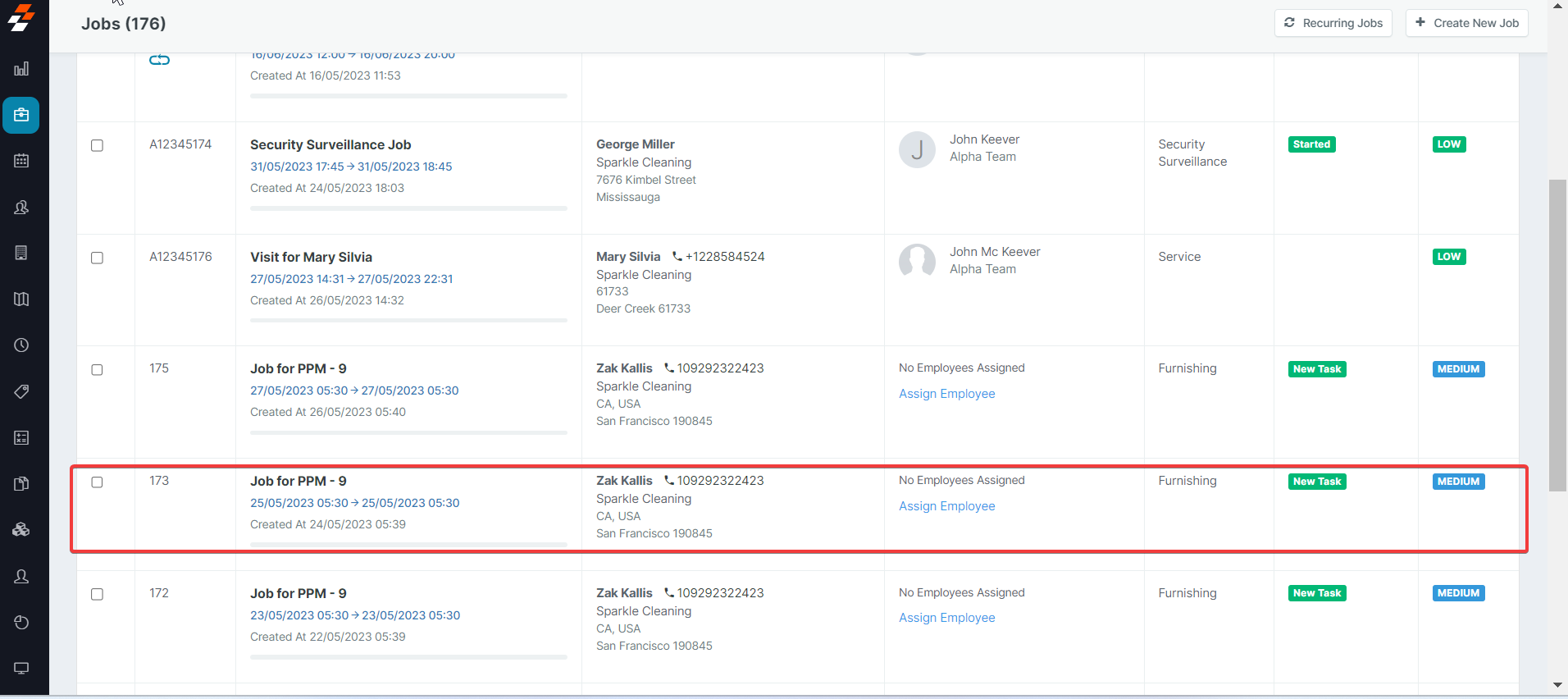Check the box for job A12345176

97,258
